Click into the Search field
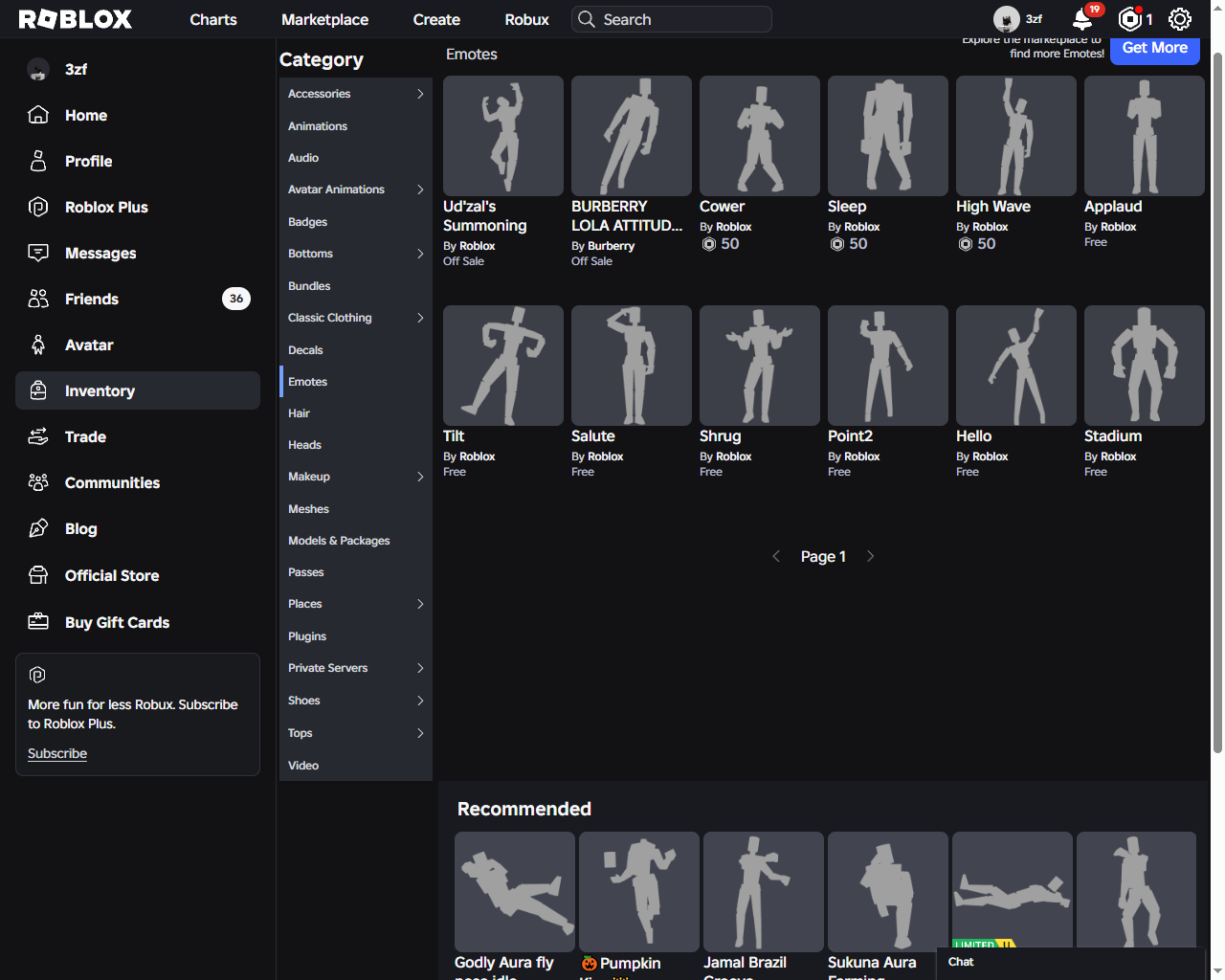This screenshot has height=980, width=1225. click(672, 19)
